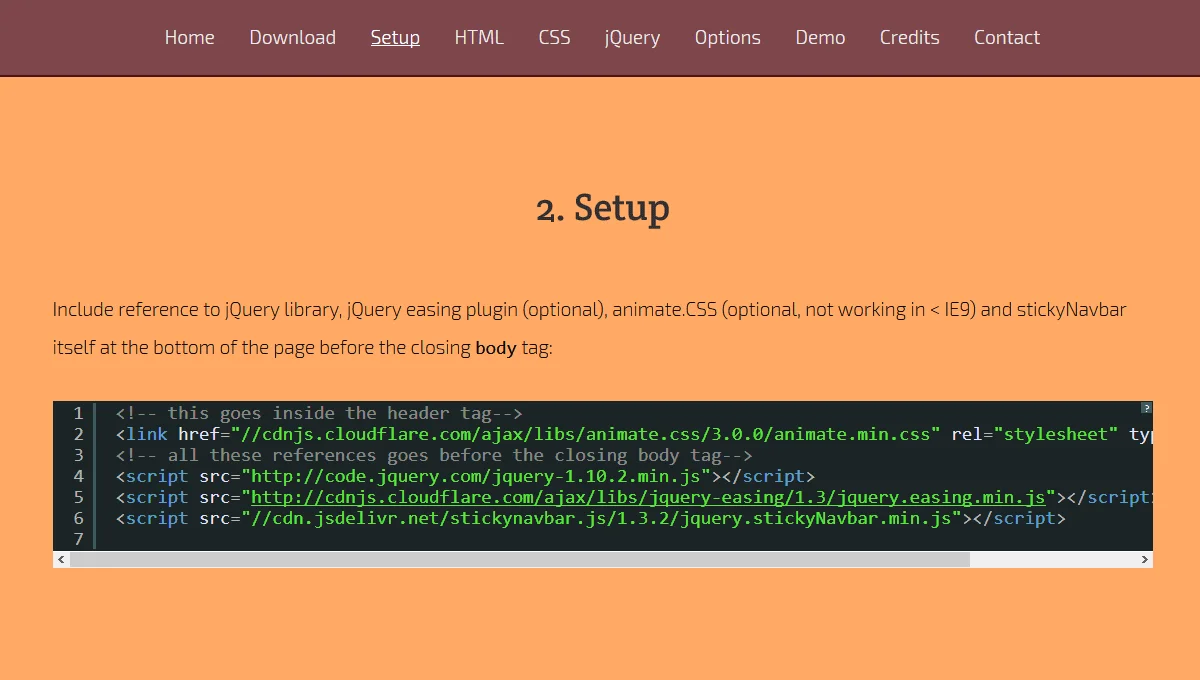Open the Download navigation item

tap(292, 37)
